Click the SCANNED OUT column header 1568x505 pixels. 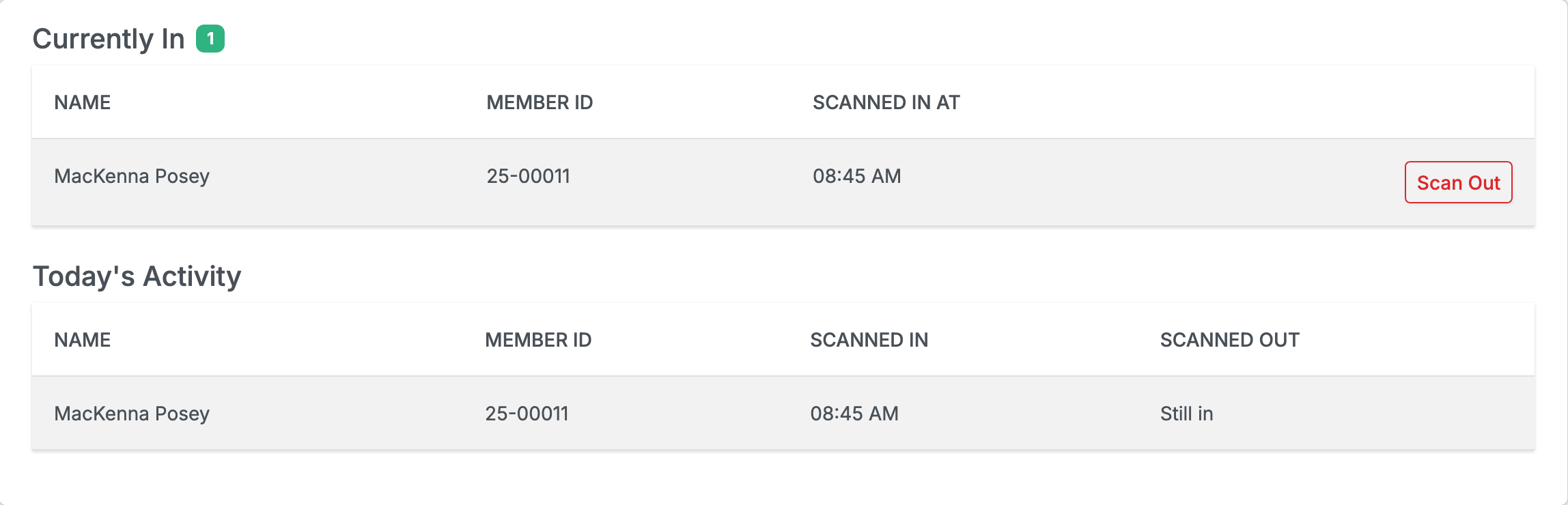coord(1229,340)
